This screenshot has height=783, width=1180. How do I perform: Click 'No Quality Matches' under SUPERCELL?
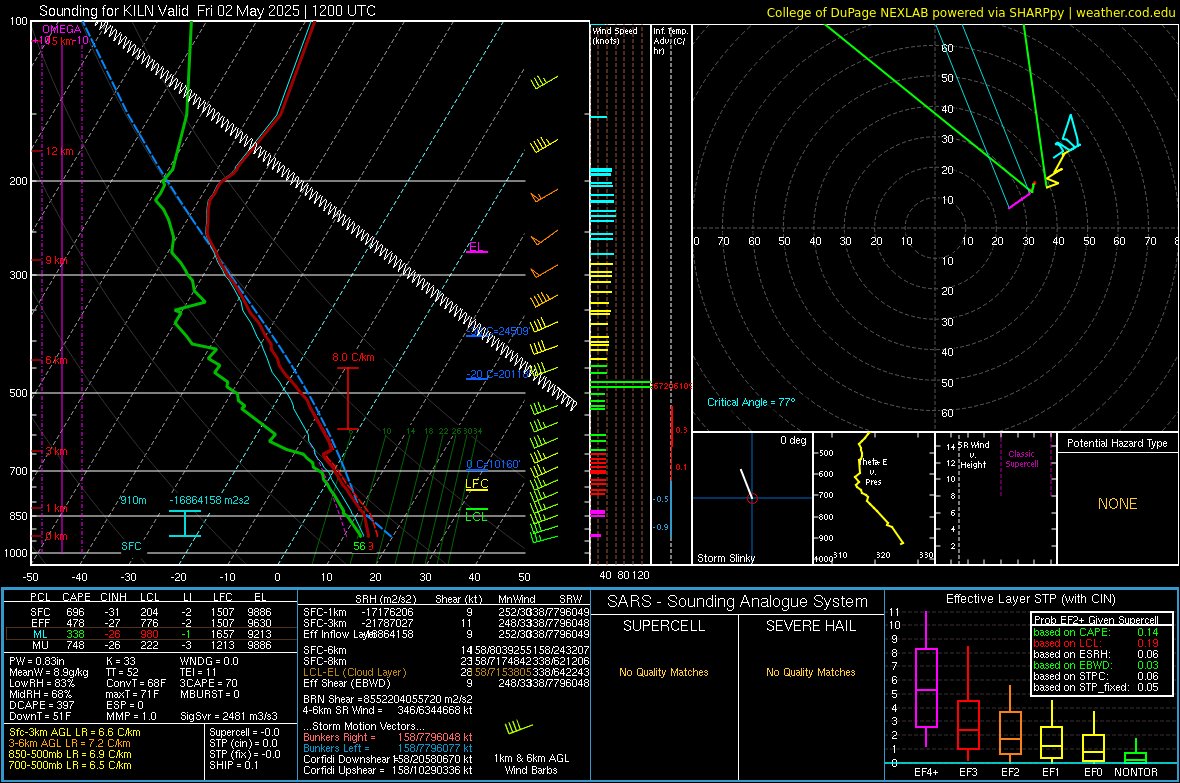click(664, 672)
